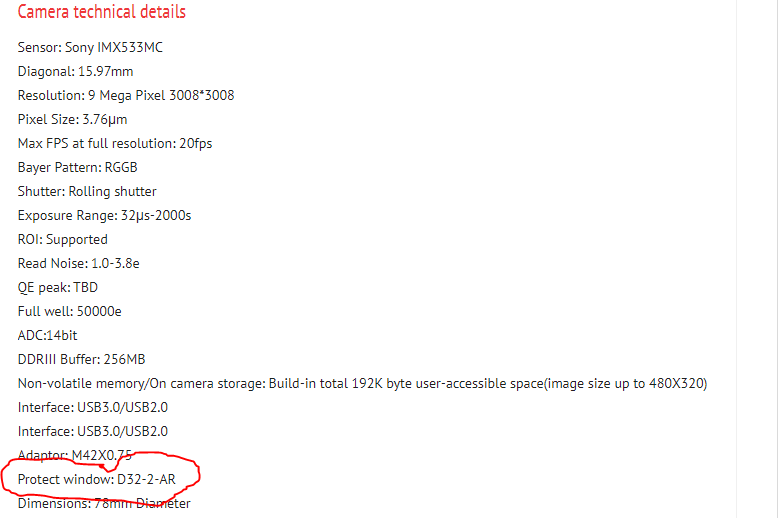Screen dimensions: 778x518
Task: Click the Shutter: Rolling shutter line
Action: [87, 191]
